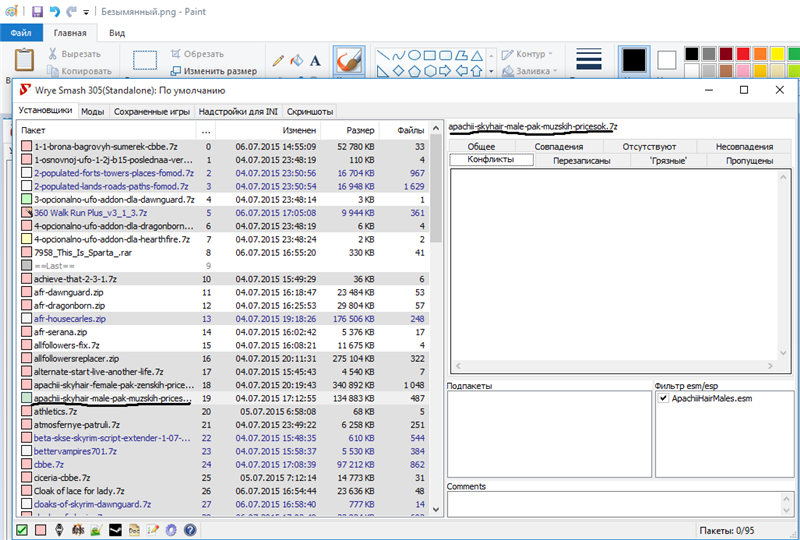This screenshot has height=540, width=800.
Task: Click the Wrye Smash window logo icon
Action: 24,90
